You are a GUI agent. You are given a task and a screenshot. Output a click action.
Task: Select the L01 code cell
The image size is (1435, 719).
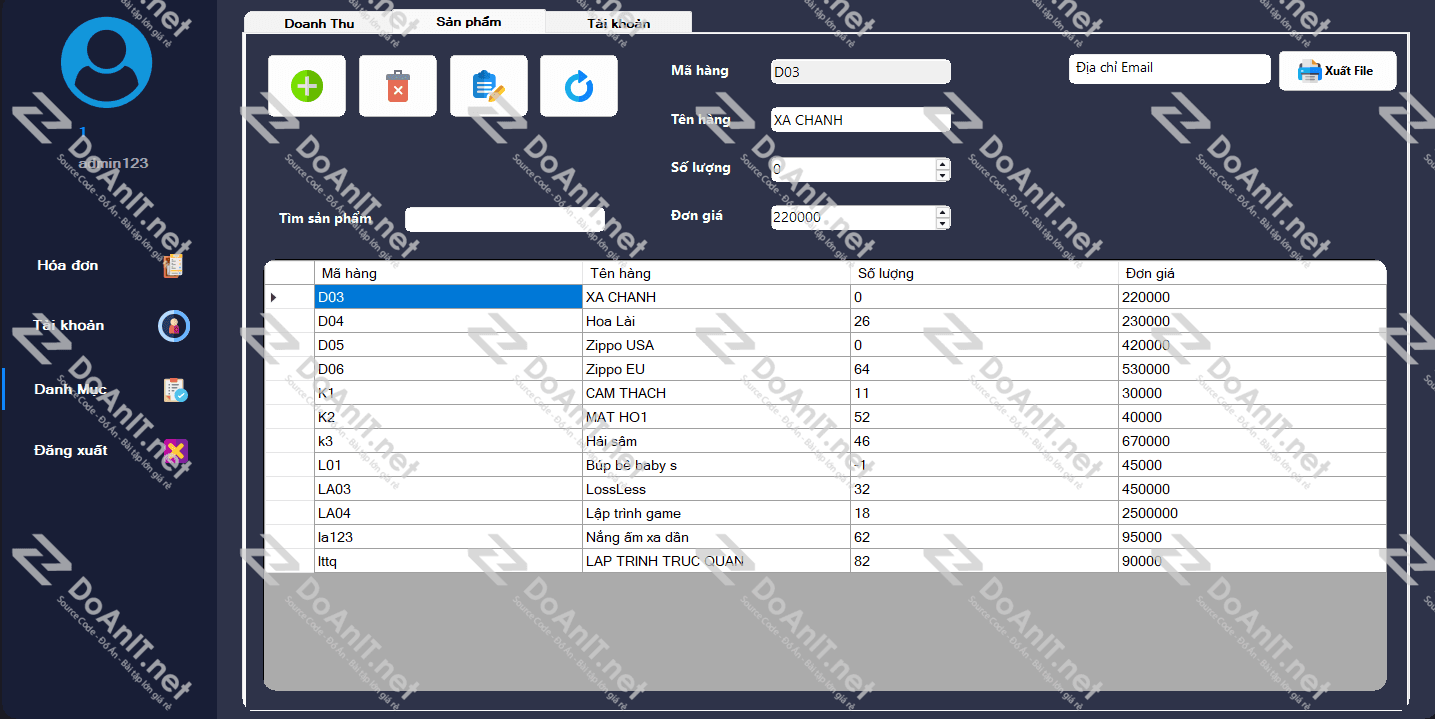tap(448, 465)
